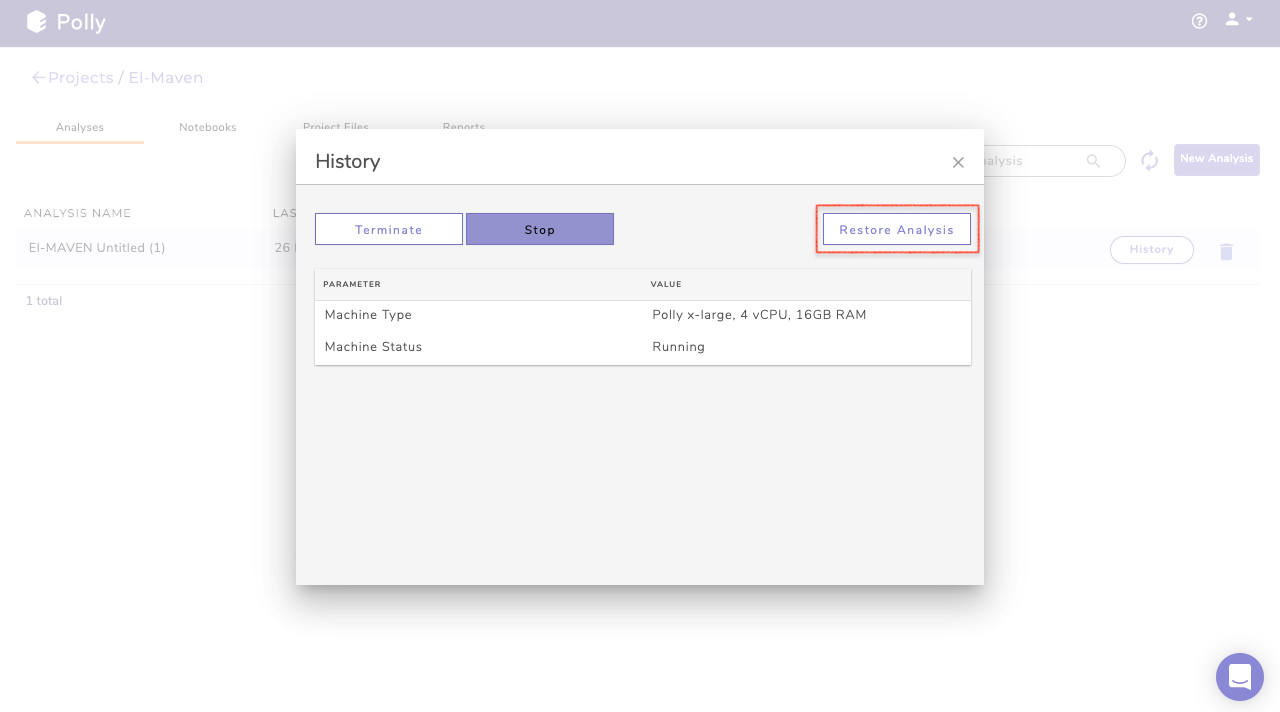The image size is (1280, 712).
Task: Open the chat support widget
Action: 1240,677
